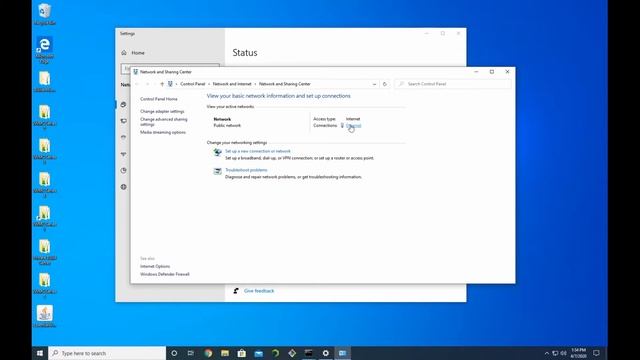Click the Network and Sharing Center title icon
Image resolution: width=640 pixels, height=360 pixels.
tap(136, 72)
